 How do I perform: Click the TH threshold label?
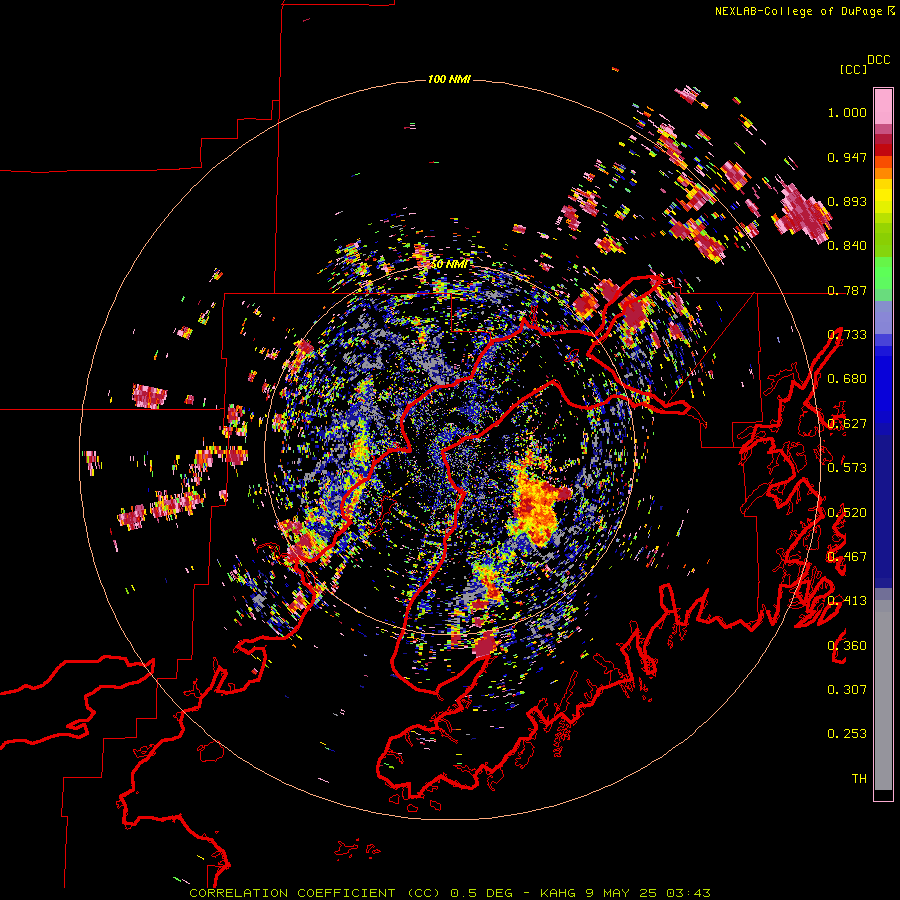pos(859,779)
